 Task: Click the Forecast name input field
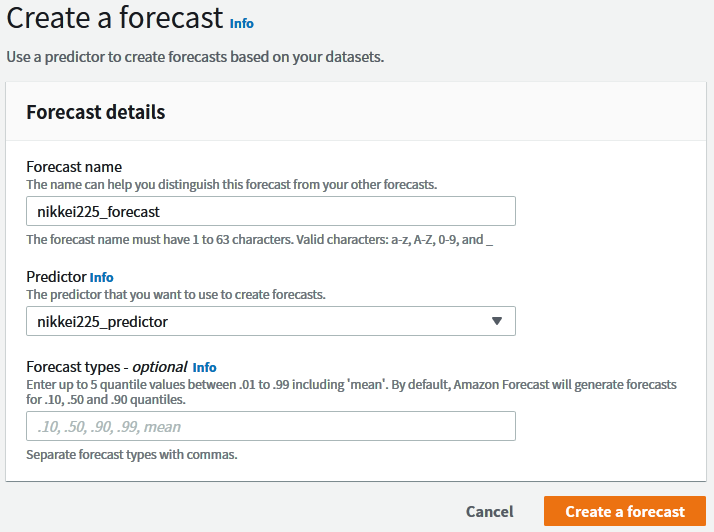tap(270, 211)
